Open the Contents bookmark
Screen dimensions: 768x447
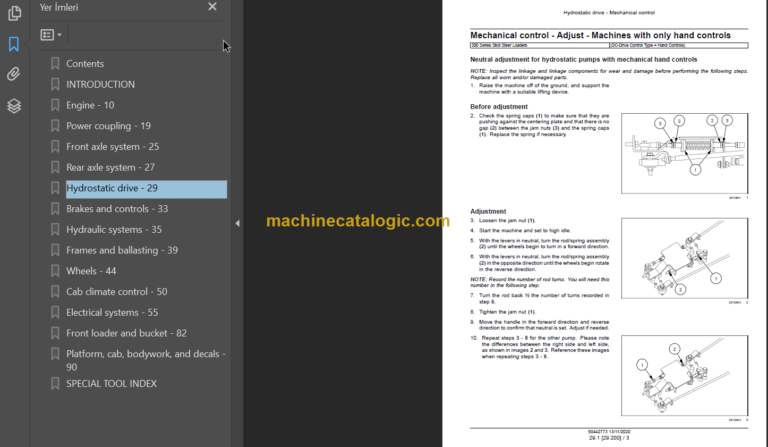(85, 64)
